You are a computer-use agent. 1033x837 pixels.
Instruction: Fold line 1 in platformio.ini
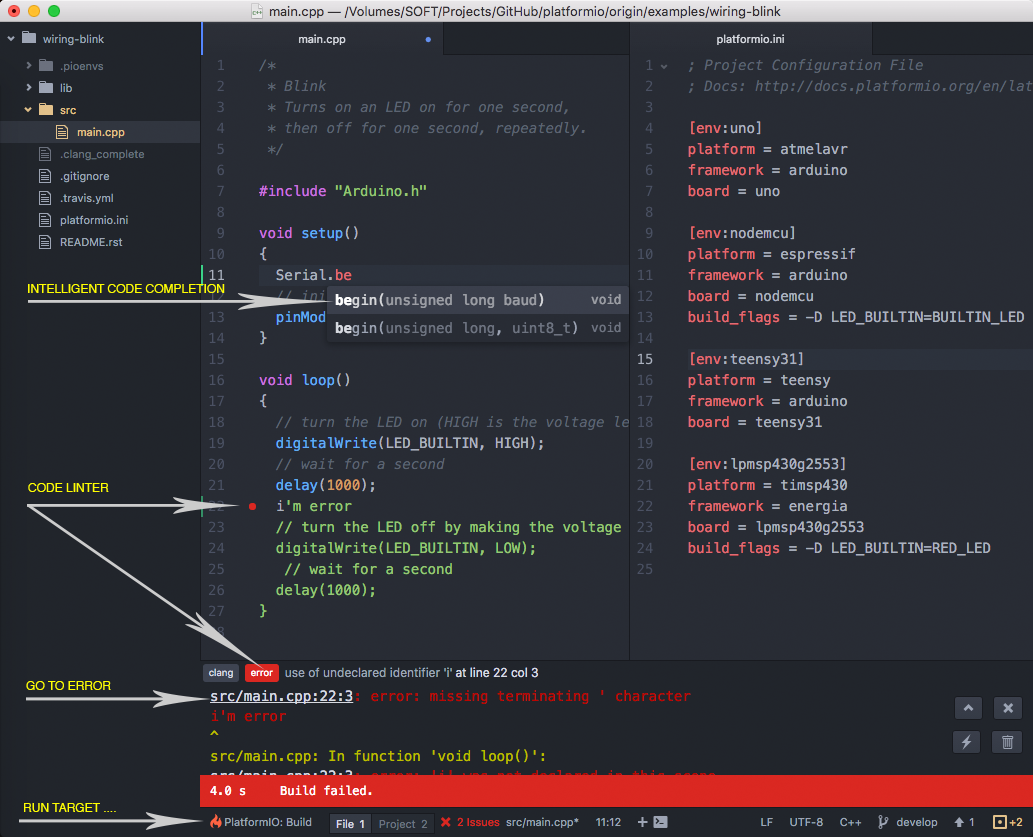pos(664,67)
